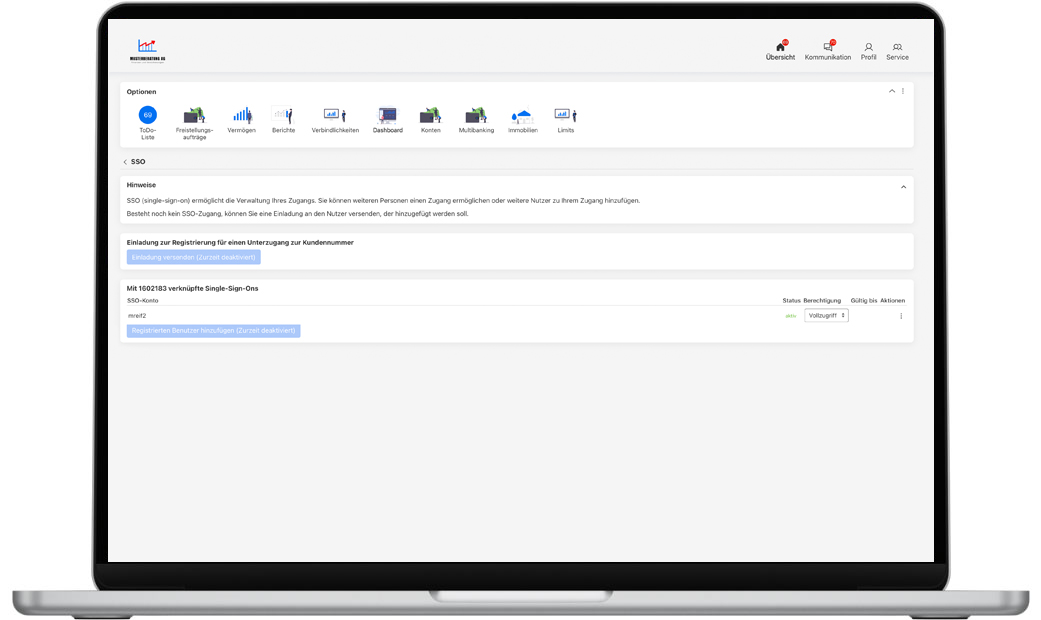
Task: Go to Übersicht home in header
Action: tap(780, 50)
